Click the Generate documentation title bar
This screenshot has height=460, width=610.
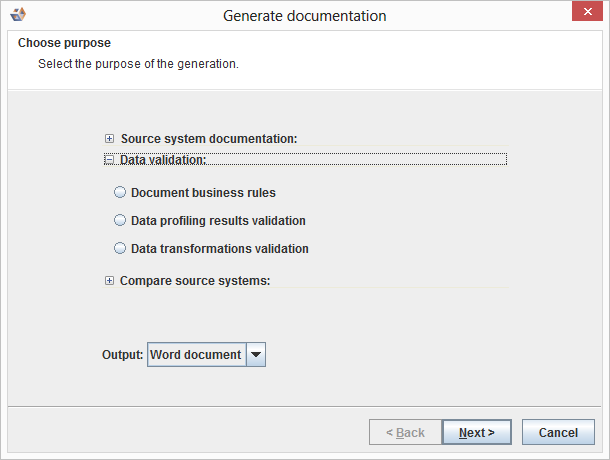(x=305, y=15)
